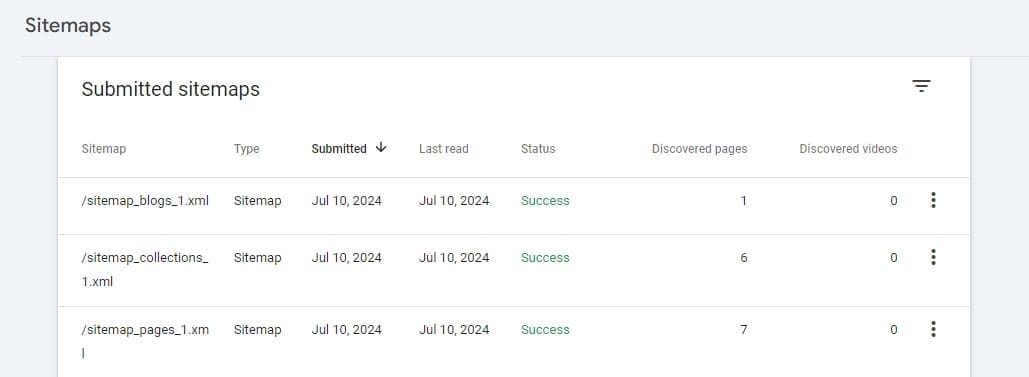Sort by the Type column header
The image size is (1029, 377).
pos(246,149)
